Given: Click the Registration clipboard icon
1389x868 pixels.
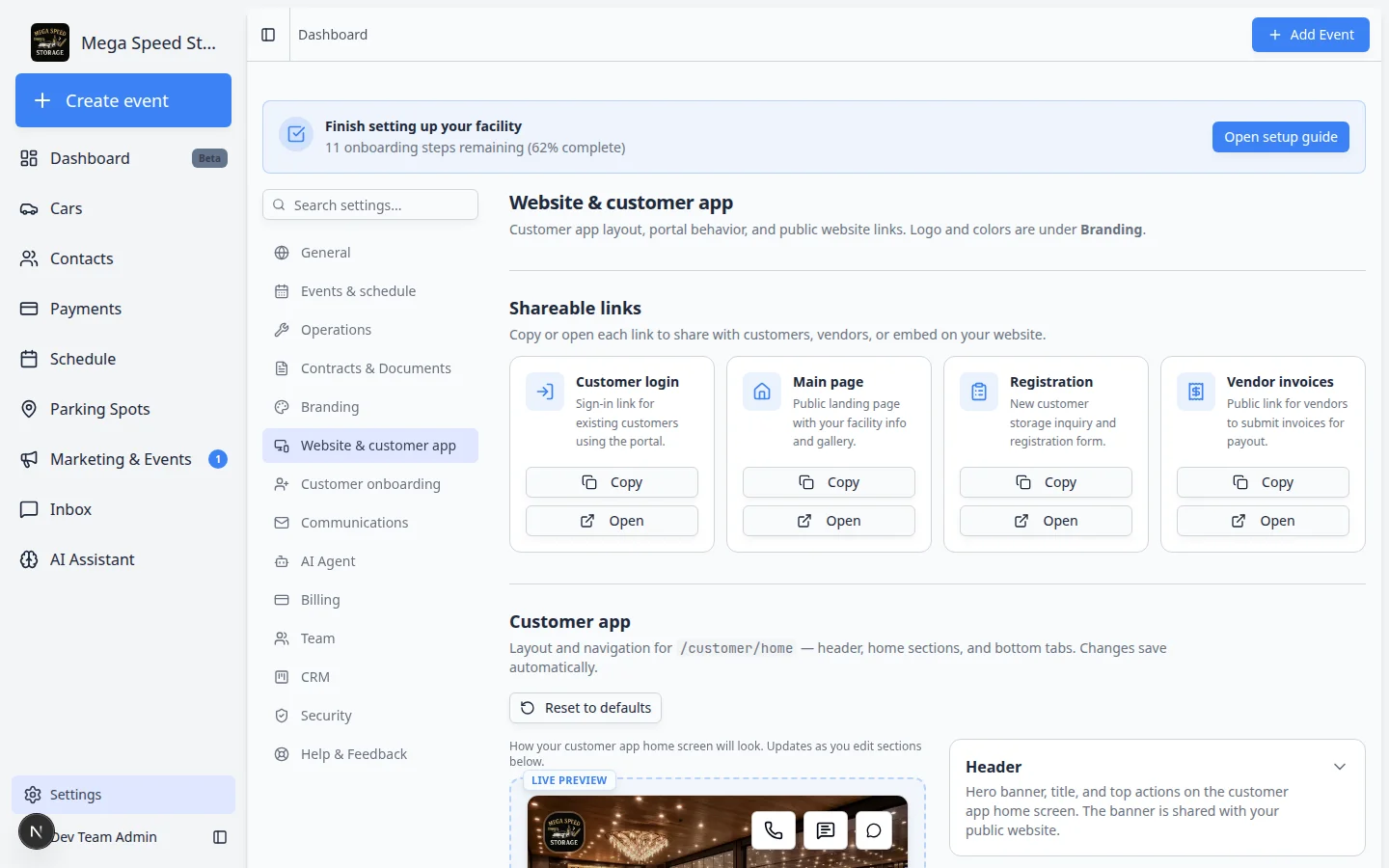Looking at the screenshot, I should tap(979, 392).
